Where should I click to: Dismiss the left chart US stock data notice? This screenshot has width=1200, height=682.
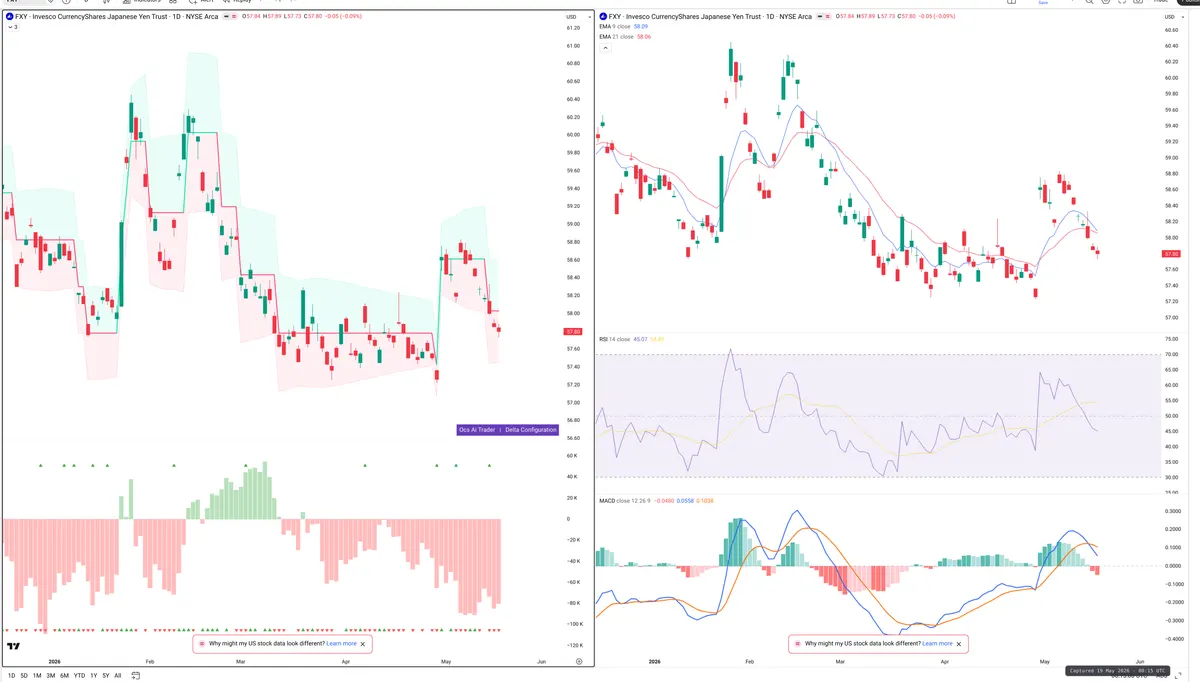click(x=365, y=644)
